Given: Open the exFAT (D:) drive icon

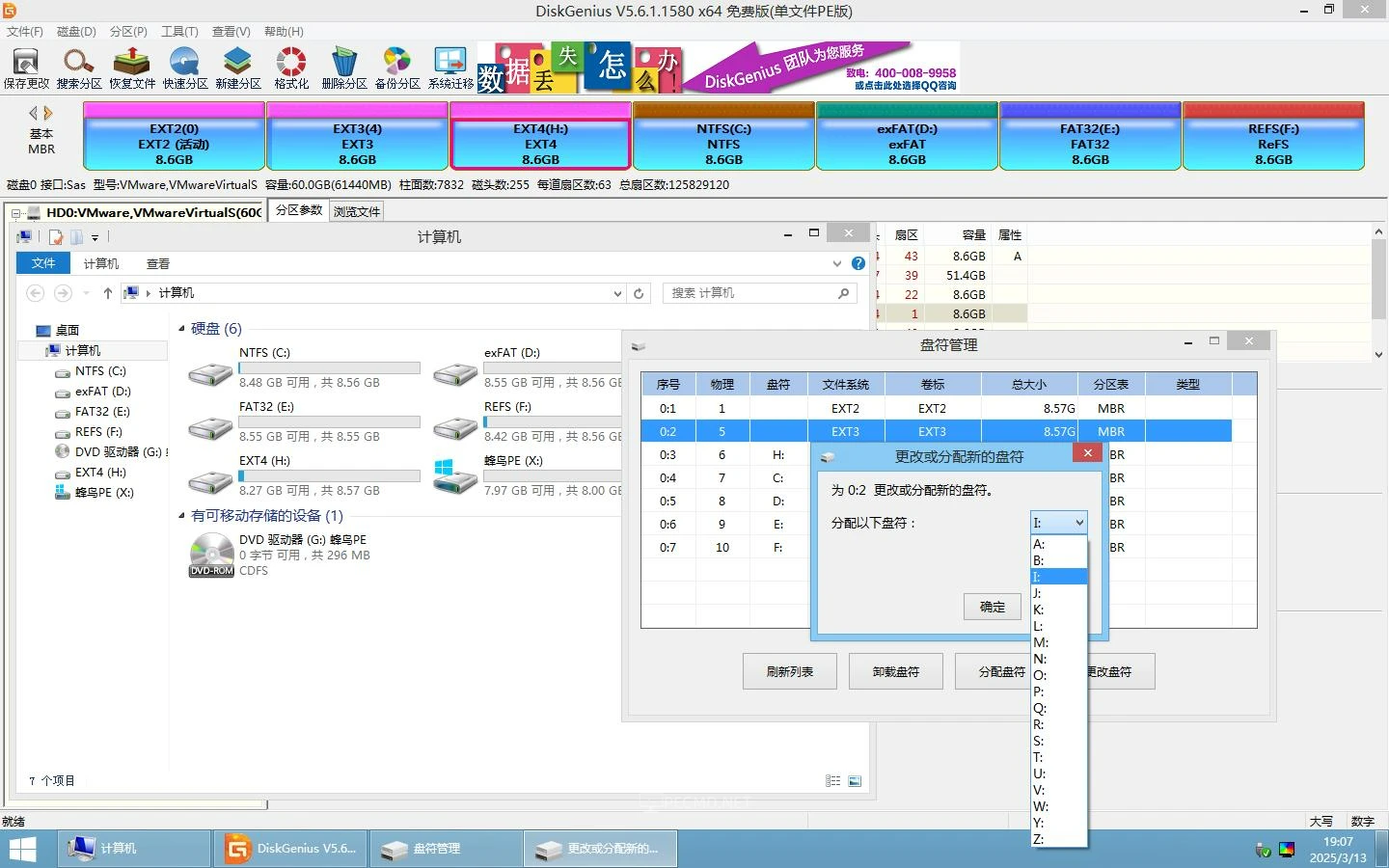Looking at the screenshot, I should (x=455, y=374).
